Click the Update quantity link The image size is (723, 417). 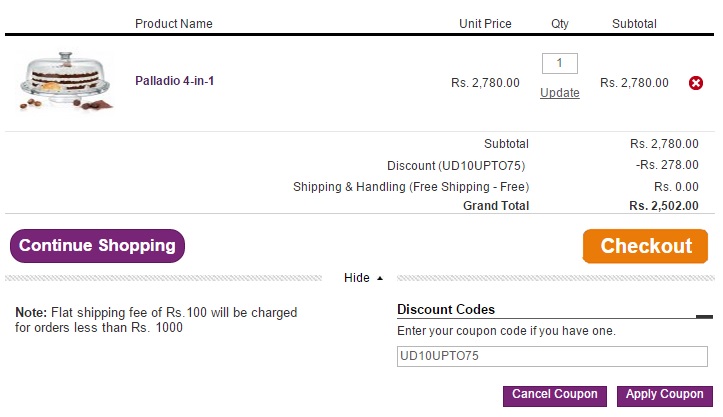click(x=559, y=93)
